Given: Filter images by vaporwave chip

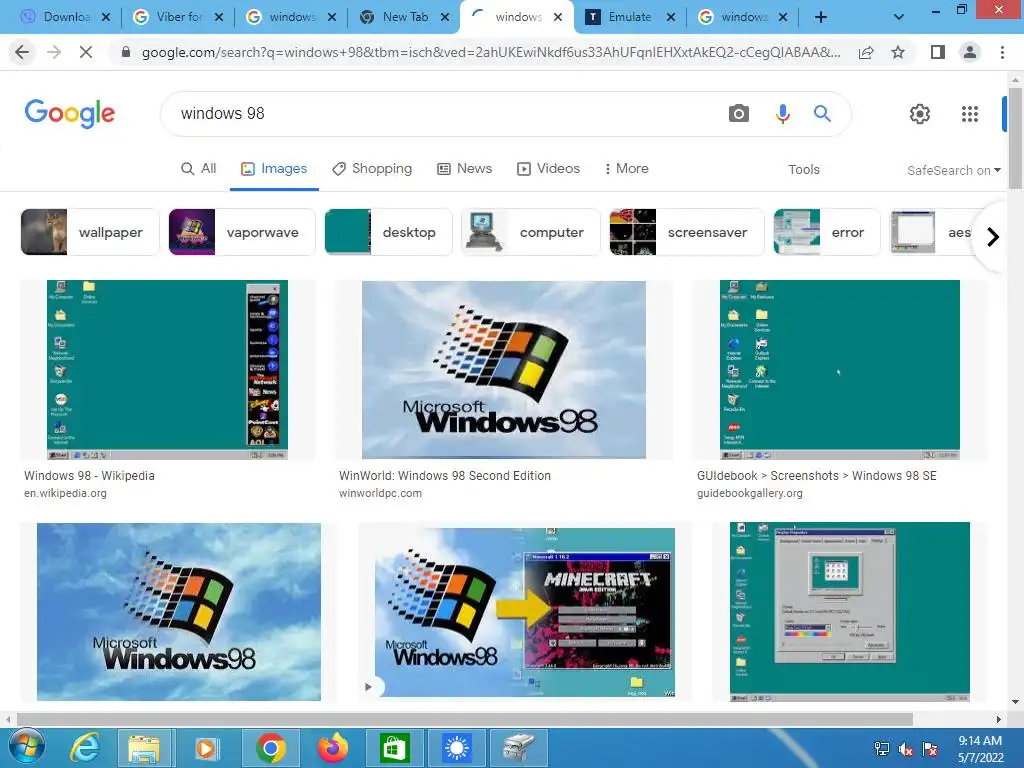Looking at the screenshot, I should (x=242, y=232).
